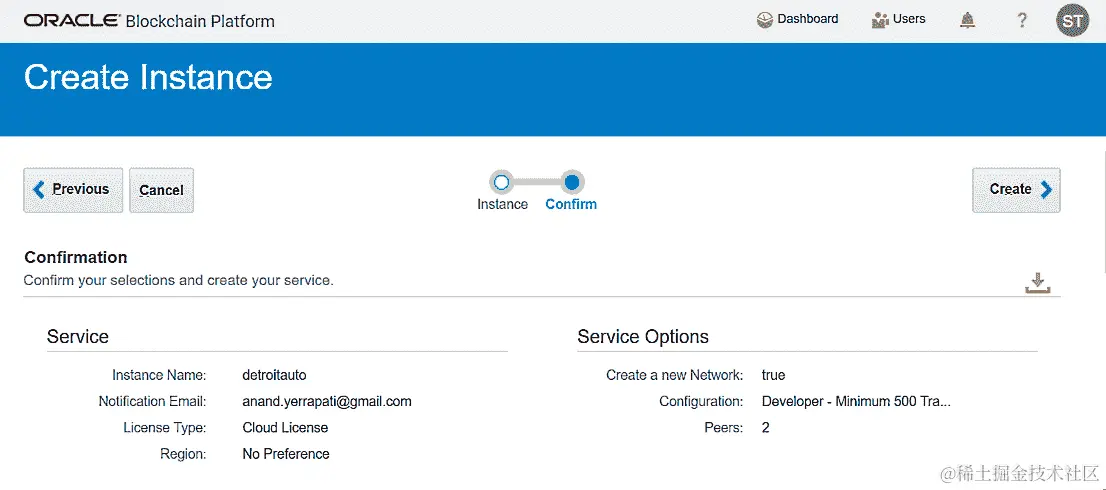This screenshot has height=490, width=1106.
Task: Select the Confirm step circle
Action: click(572, 183)
